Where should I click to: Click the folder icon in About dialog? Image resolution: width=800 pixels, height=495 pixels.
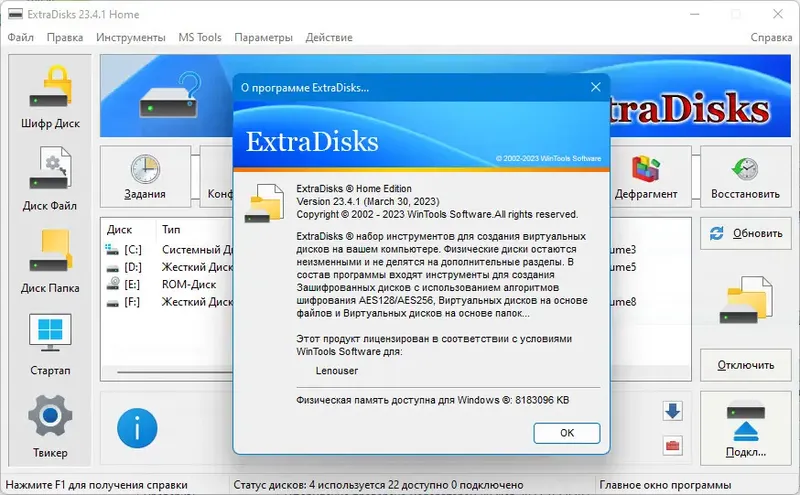click(x=264, y=204)
